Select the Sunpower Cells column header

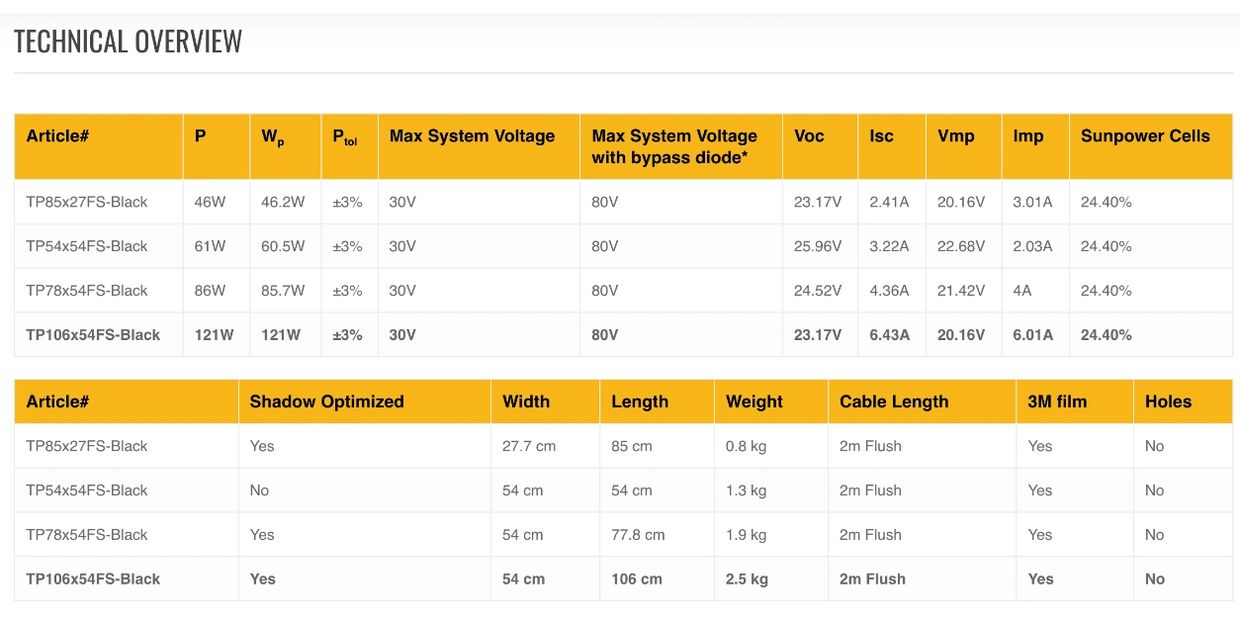1145,136
